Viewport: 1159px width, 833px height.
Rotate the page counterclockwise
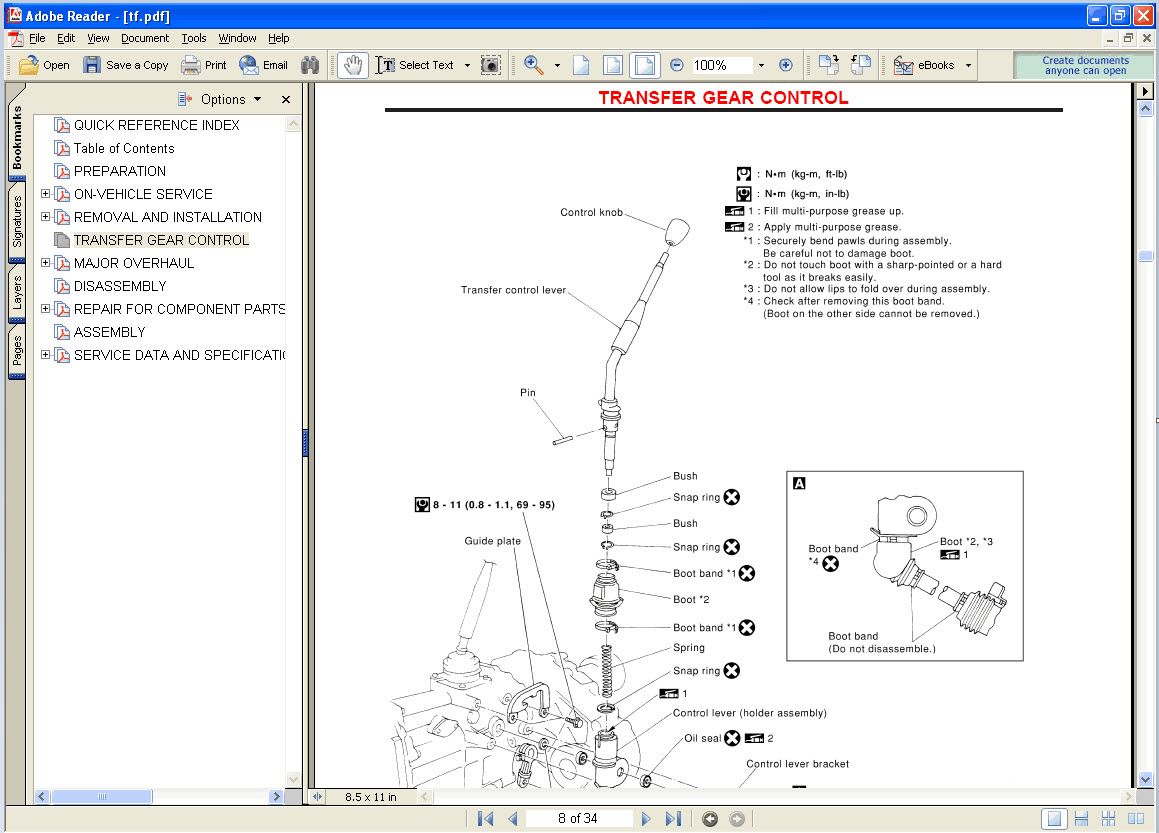(860, 65)
